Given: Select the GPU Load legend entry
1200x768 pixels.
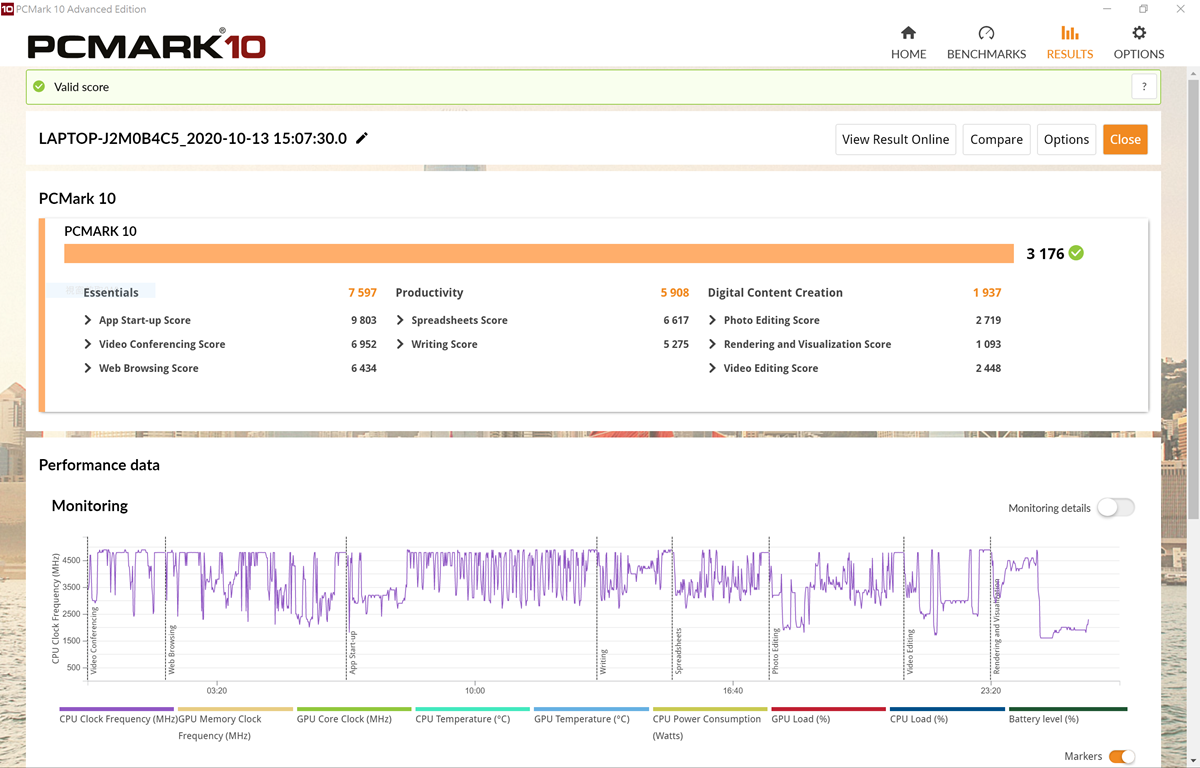Looking at the screenshot, I should (829, 715).
